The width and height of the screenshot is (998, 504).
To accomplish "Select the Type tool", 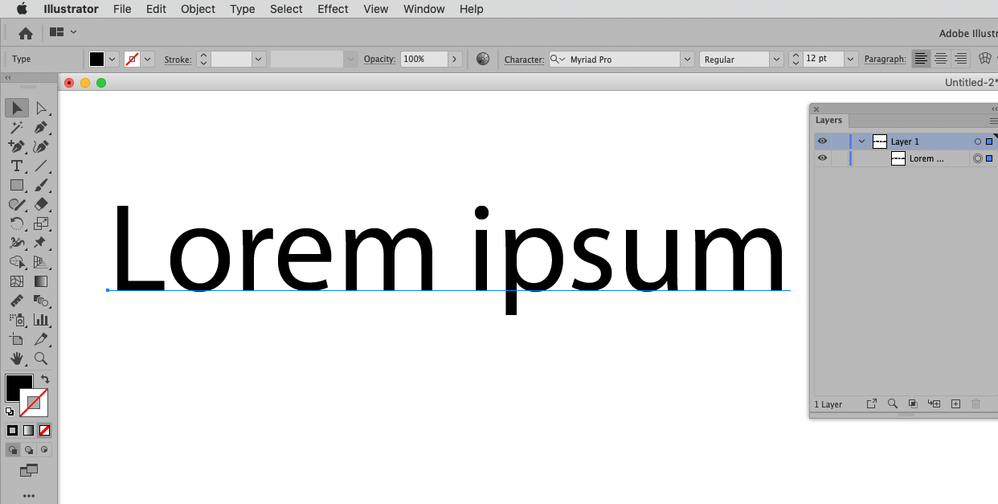I will pos(17,166).
